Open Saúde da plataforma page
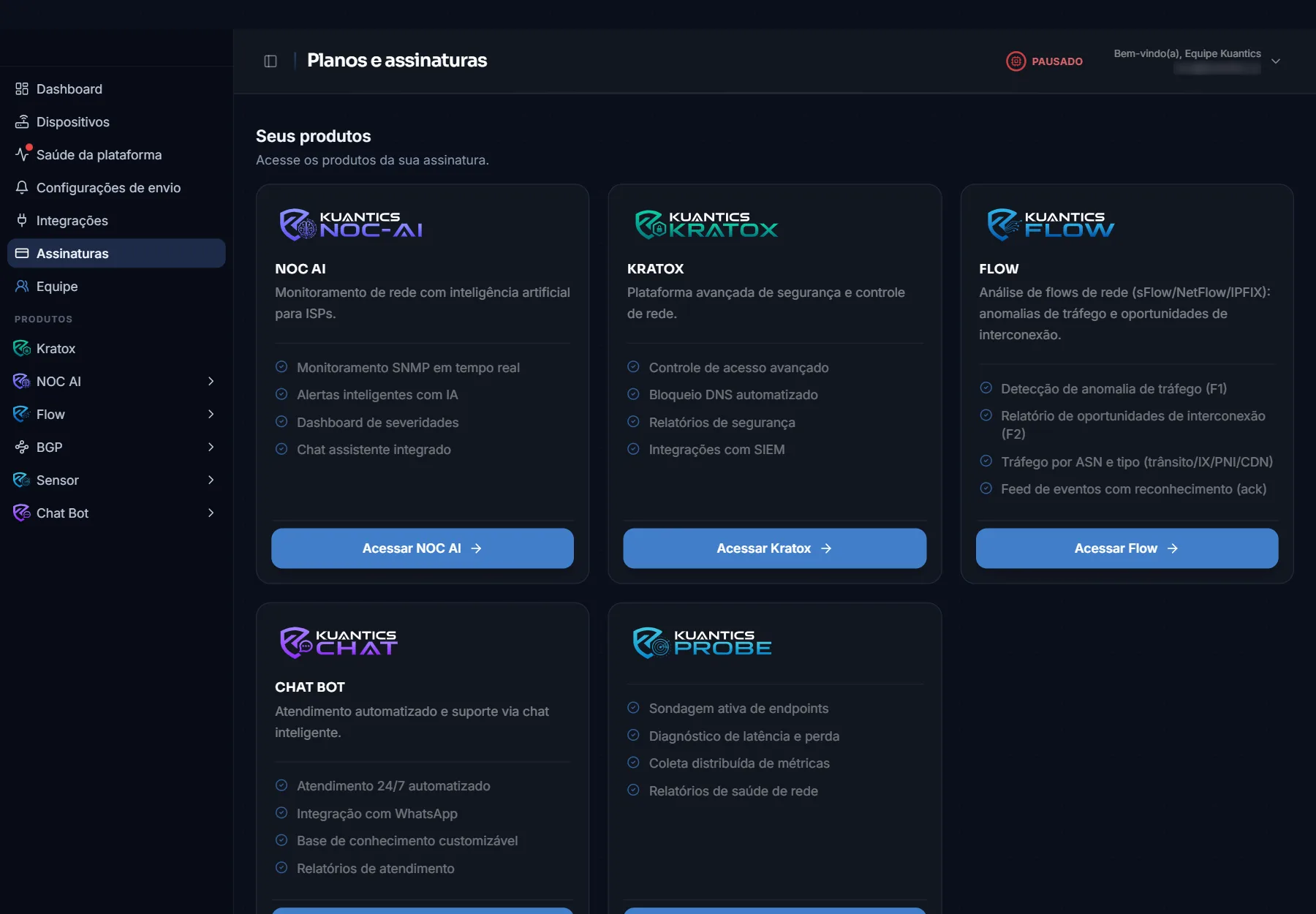 pos(116,154)
